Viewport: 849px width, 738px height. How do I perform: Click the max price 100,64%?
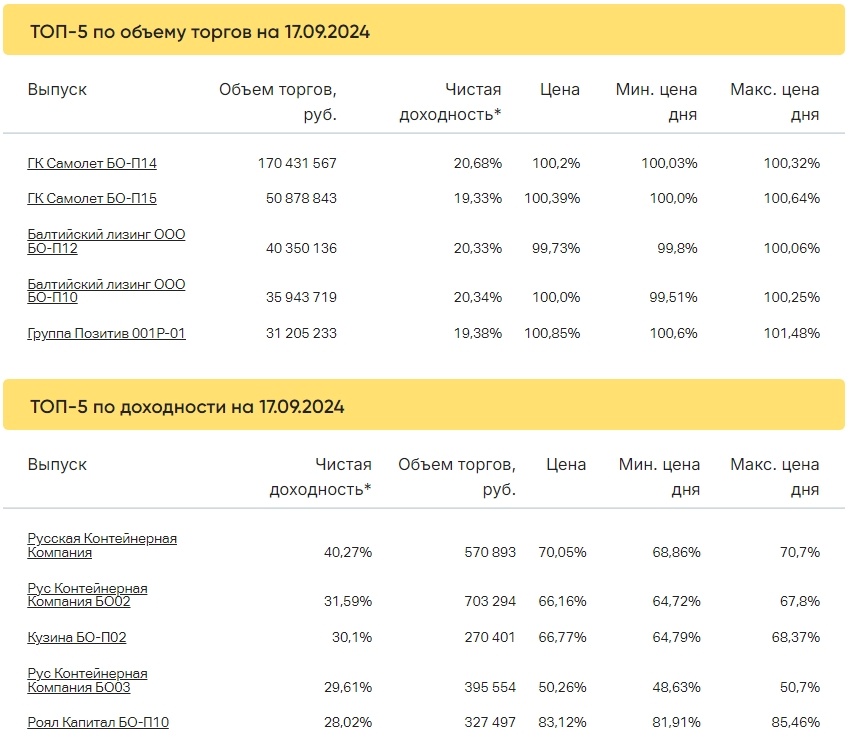point(792,198)
